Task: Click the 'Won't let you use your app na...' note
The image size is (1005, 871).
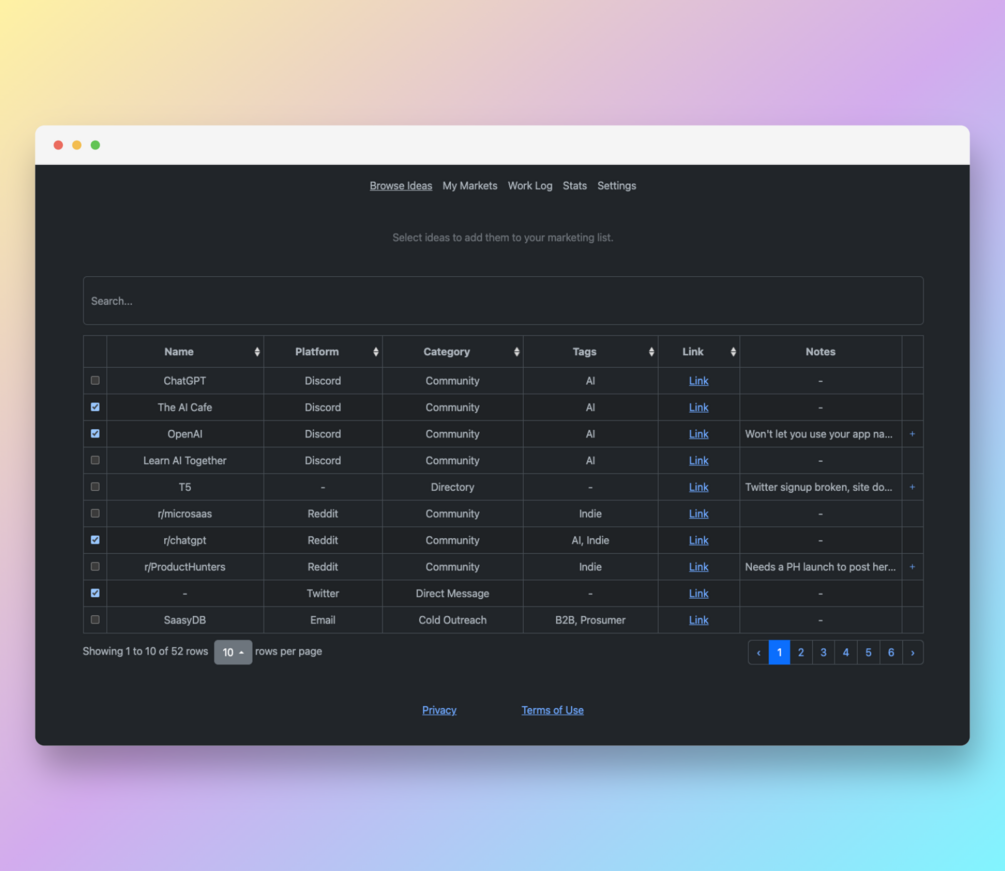Action: (x=818, y=434)
